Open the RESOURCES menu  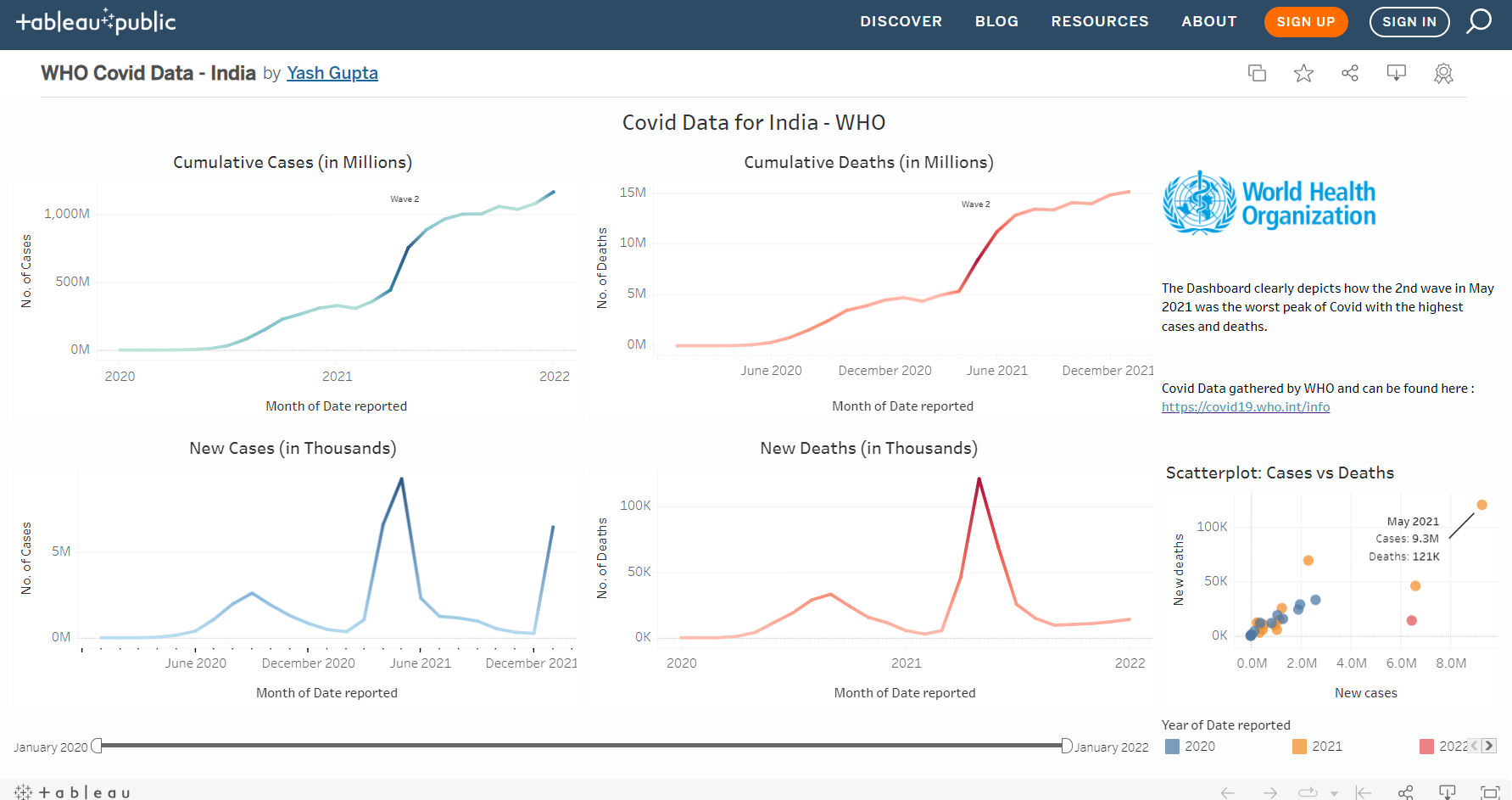coord(1100,21)
